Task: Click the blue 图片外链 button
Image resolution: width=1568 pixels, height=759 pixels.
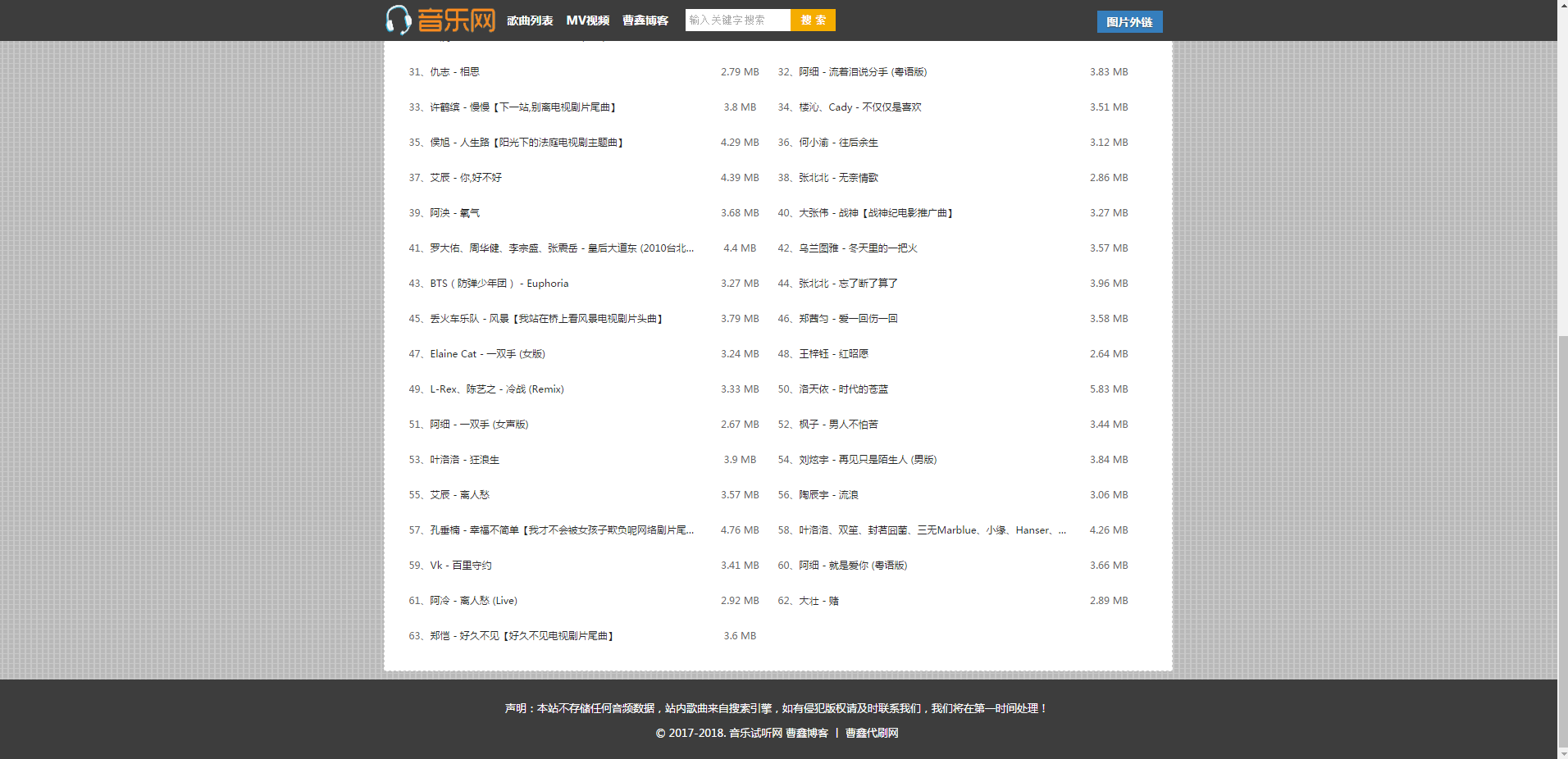Action: point(1129,22)
